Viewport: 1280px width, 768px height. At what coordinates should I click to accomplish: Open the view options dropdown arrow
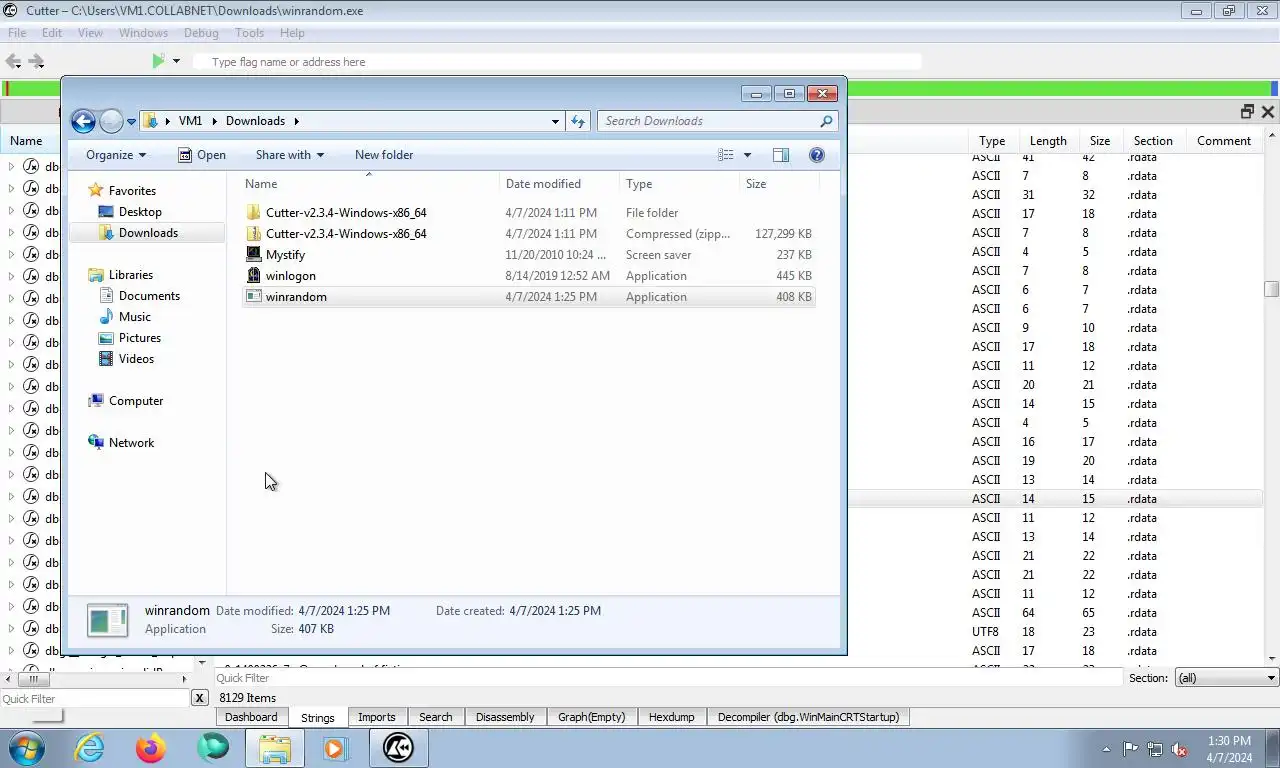pos(747,155)
